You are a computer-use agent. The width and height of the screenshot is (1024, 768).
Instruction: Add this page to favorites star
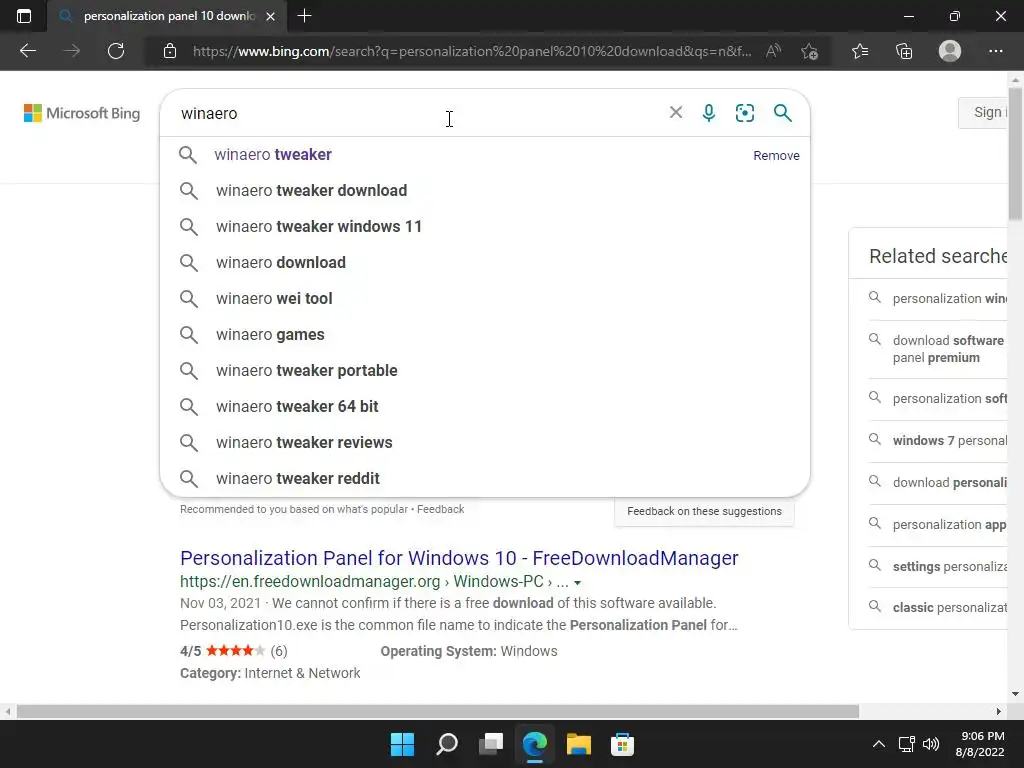click(x=810, y=51)
